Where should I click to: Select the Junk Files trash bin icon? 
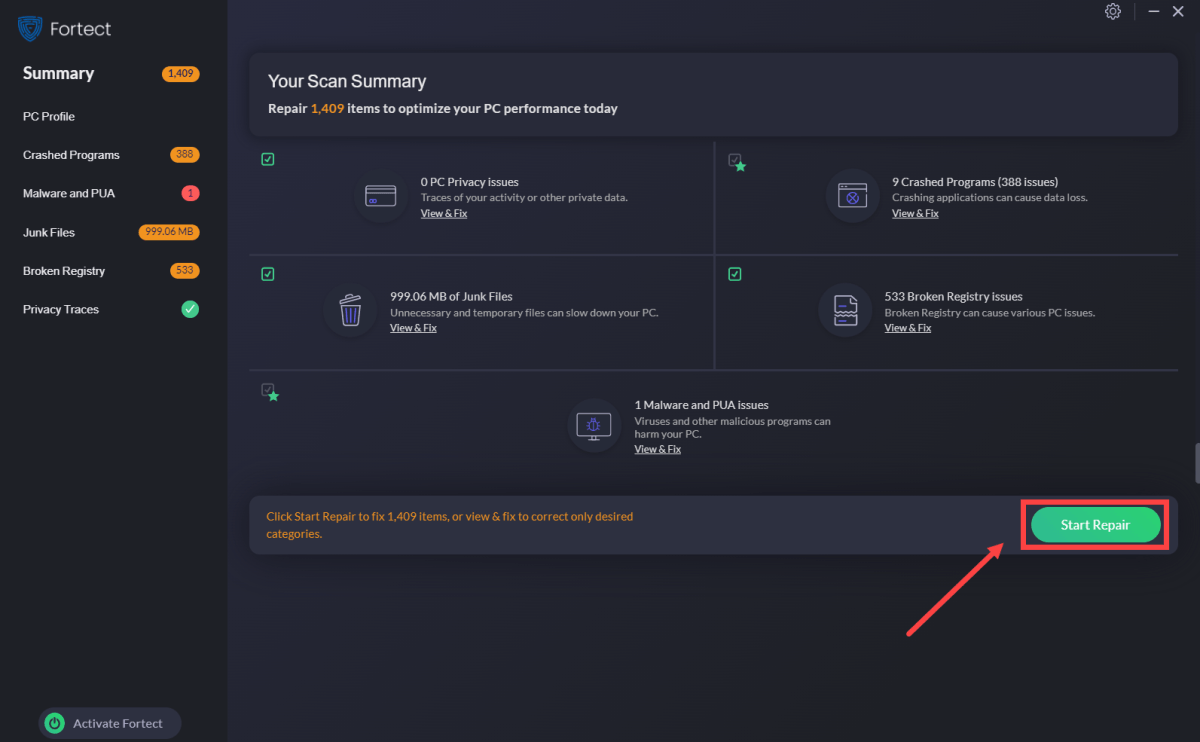coord(350,311)
